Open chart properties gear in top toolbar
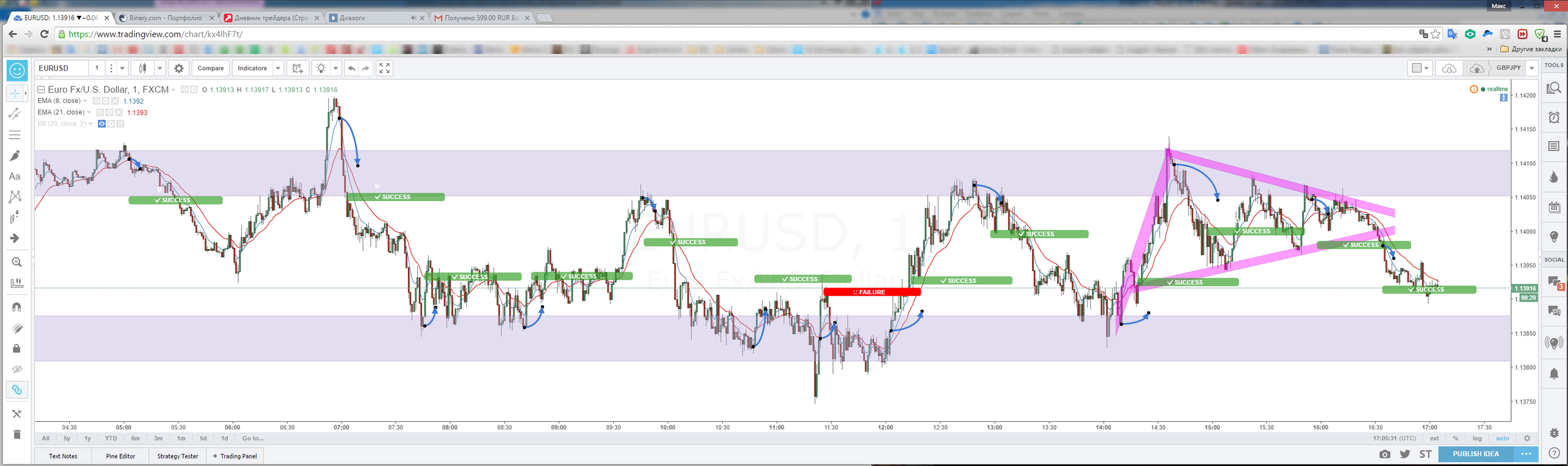Screen dimensions: 1568x466 pyautogui.click(x=179, y=69)
